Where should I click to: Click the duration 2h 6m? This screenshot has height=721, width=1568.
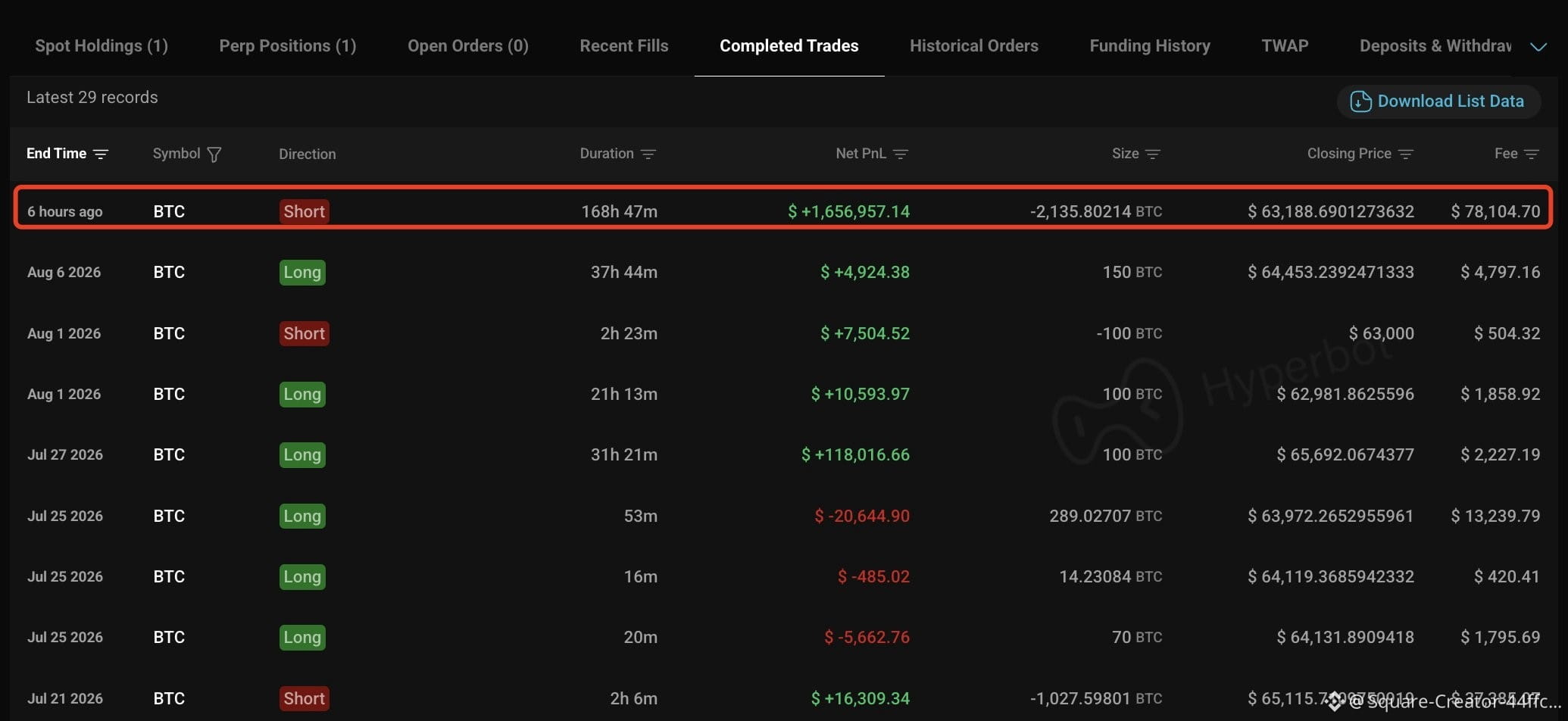(634, 698)
